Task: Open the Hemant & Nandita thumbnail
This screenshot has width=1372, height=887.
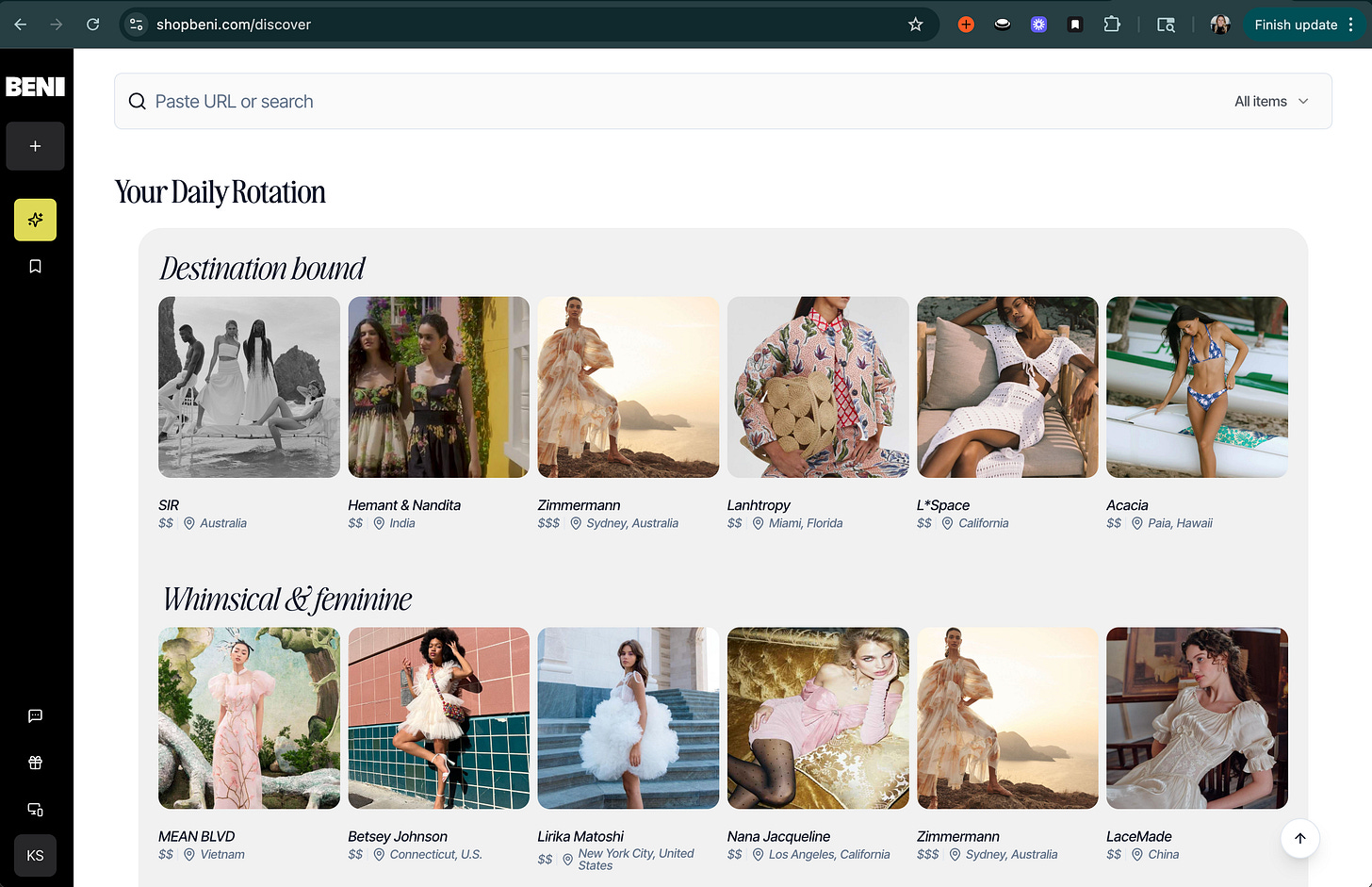Action: tap(438, 387)
